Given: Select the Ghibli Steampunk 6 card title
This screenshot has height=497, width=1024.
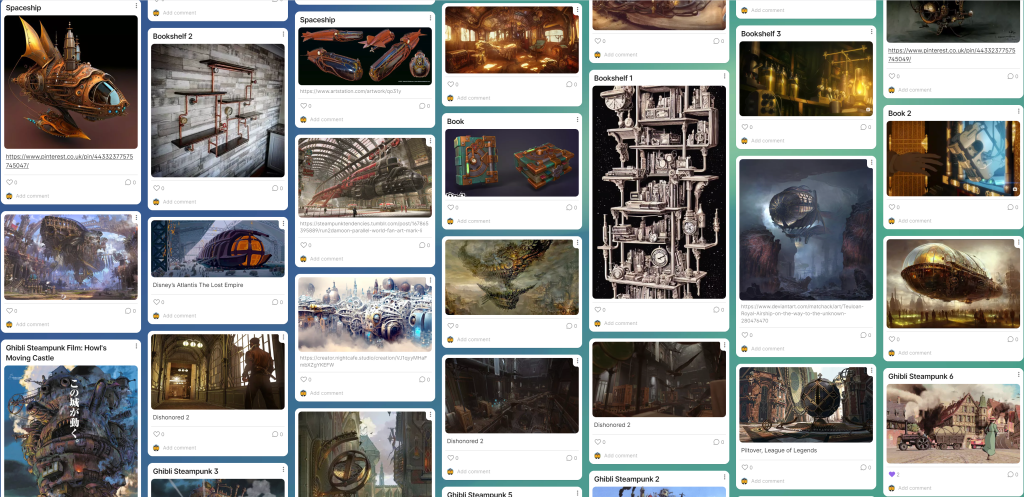Looking at the screenshot, I should [921, 376].
